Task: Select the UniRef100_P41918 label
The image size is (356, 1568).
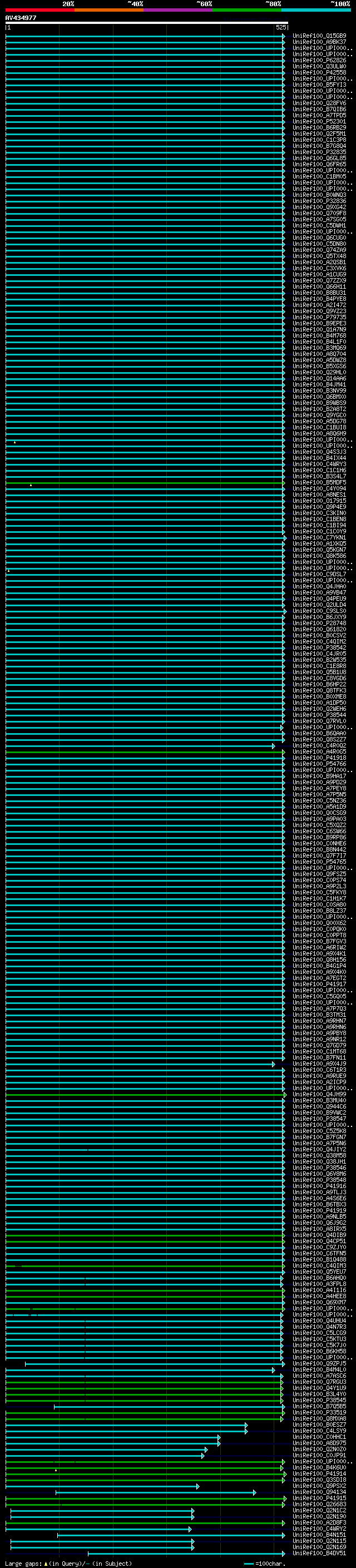Action: (319, 758)
